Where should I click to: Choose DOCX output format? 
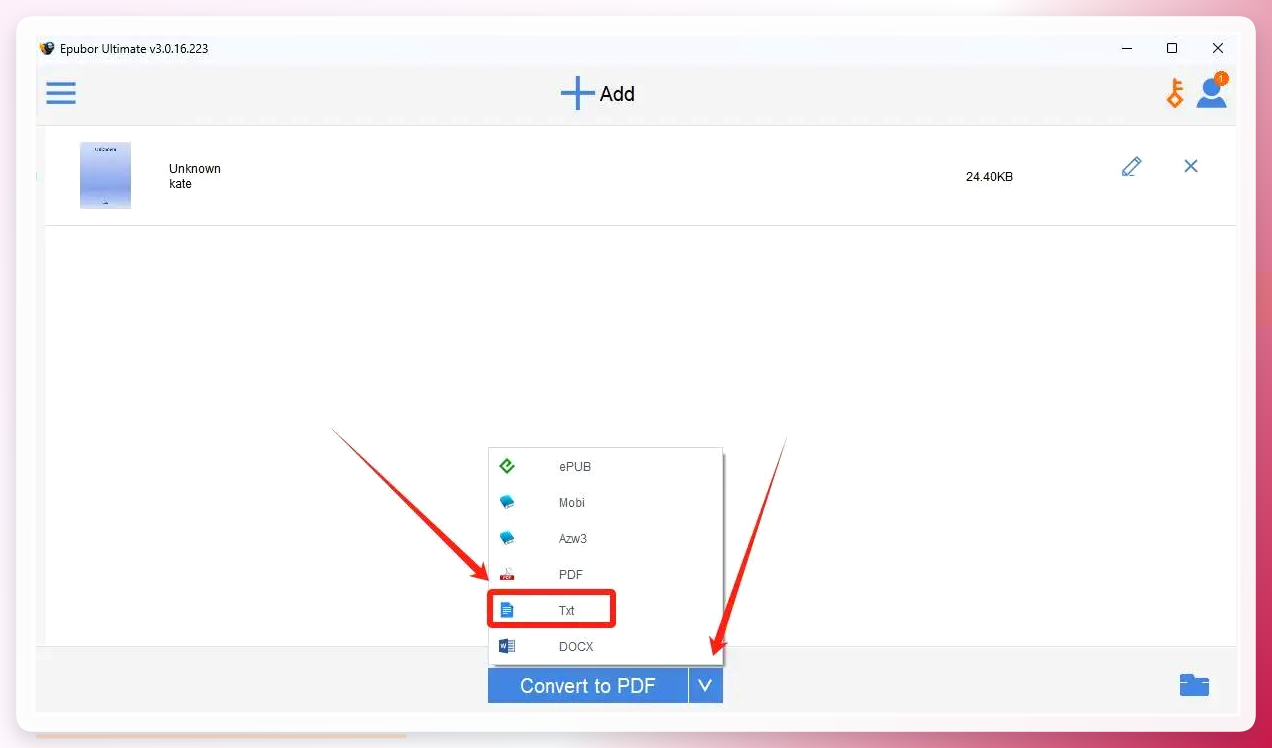pos(605,647)
